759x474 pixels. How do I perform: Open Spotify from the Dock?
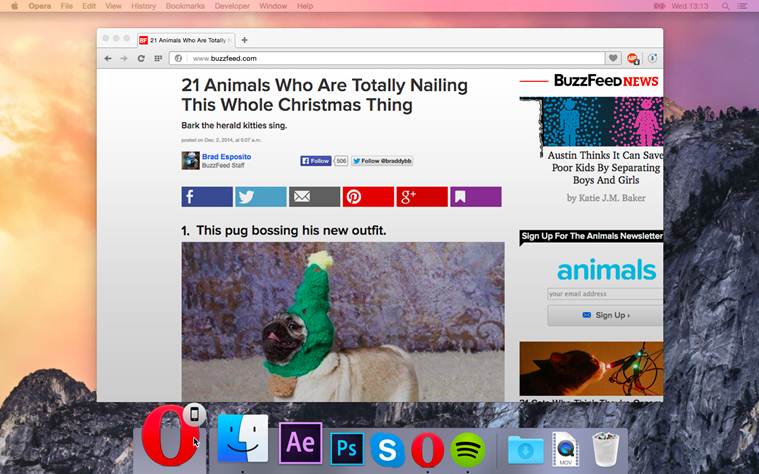(468, 450)
